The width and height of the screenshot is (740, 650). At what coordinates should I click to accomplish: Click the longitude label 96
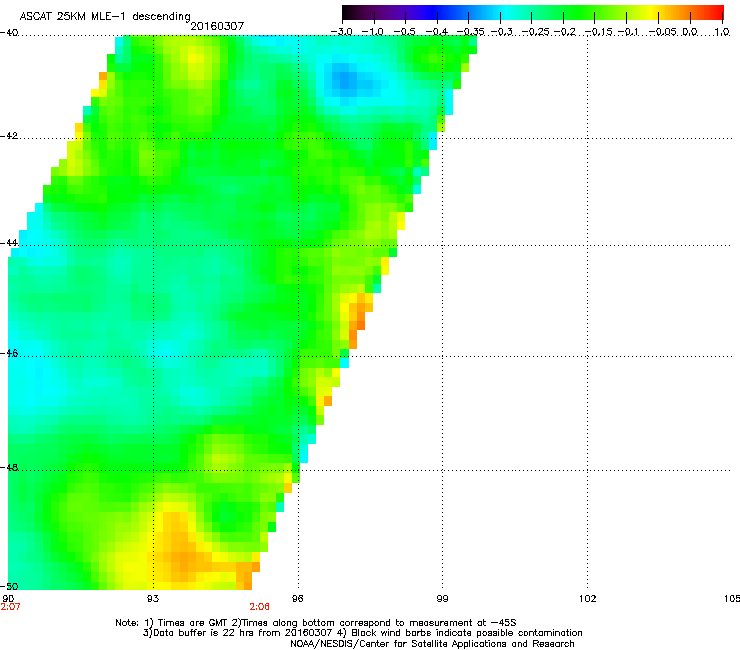(x=298, y=599)
